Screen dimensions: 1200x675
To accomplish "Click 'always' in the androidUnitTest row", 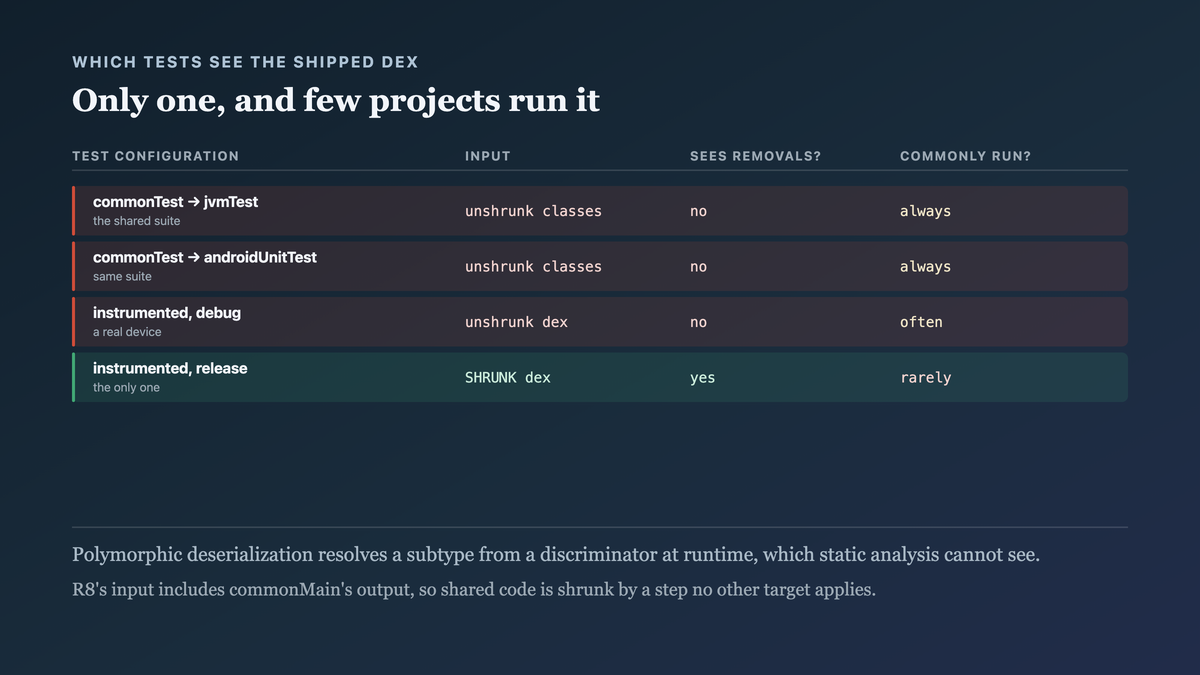I will (925, 267).
